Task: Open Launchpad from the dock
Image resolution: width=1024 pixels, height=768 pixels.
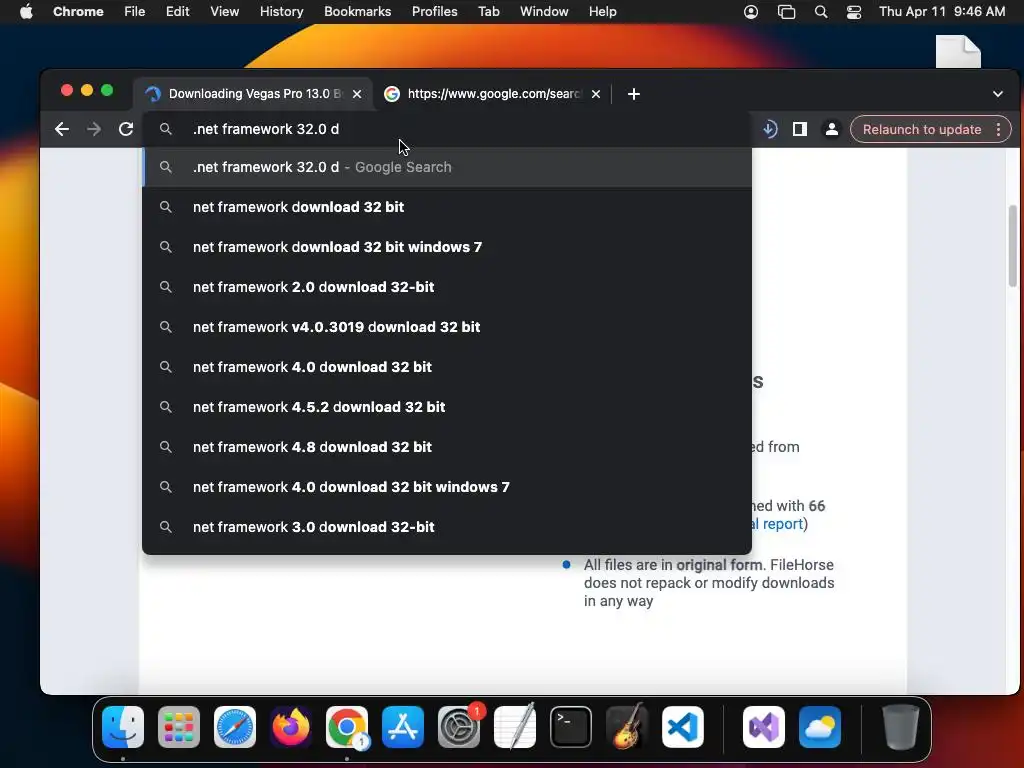Action: pyautogui.click(x=179, y=727)
